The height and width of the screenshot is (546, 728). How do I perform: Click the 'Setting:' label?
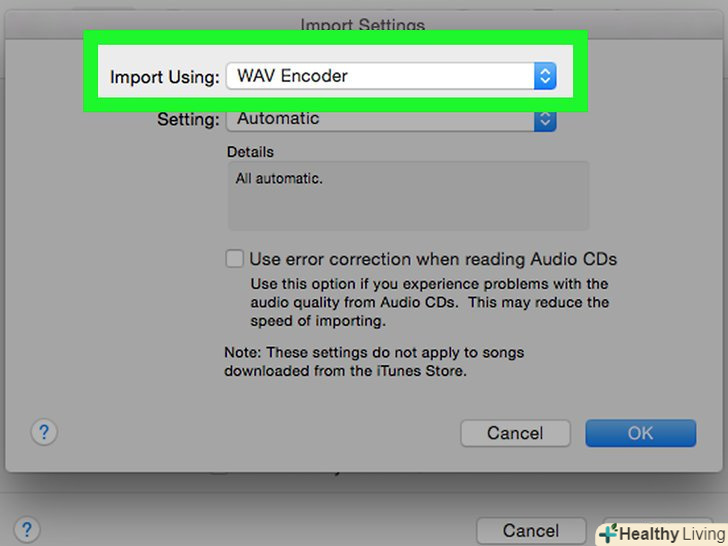[x=188, y=120]
